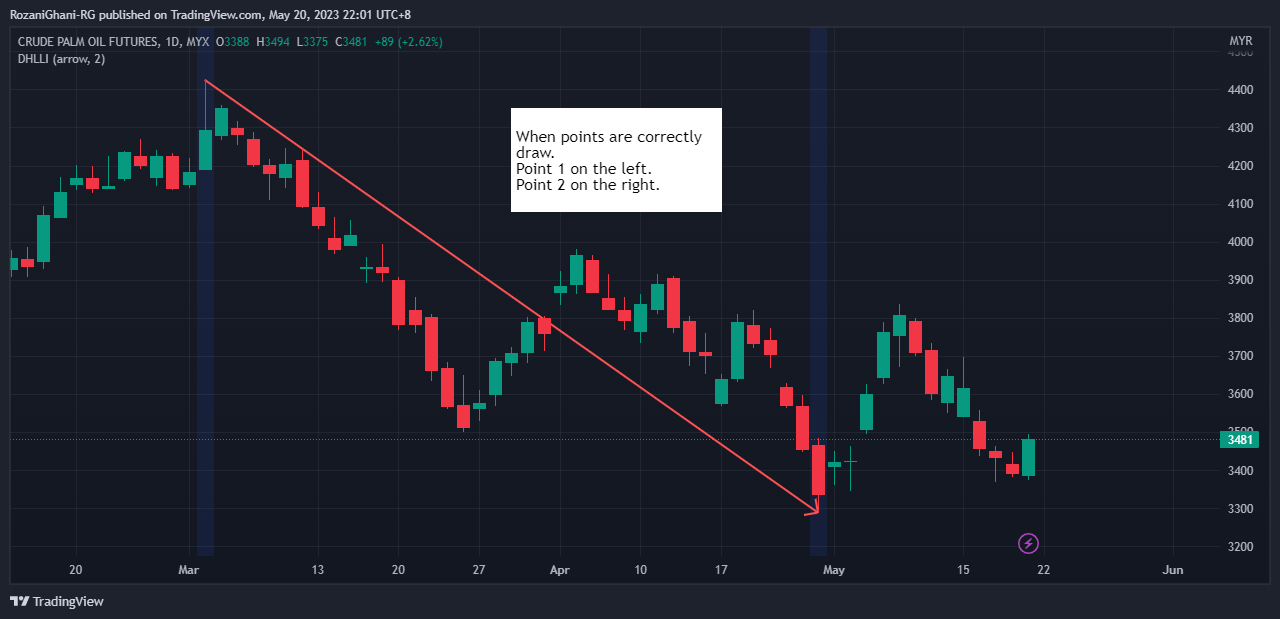1280x619 pixels.
Task: Click the 3200 price level on scale
Action: pyautogui.click(x=1241, y=547)
